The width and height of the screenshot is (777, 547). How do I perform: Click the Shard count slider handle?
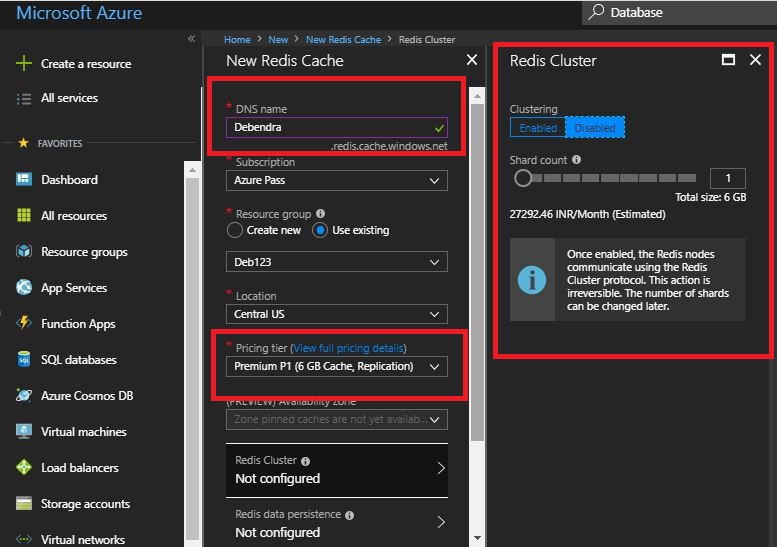522,179
